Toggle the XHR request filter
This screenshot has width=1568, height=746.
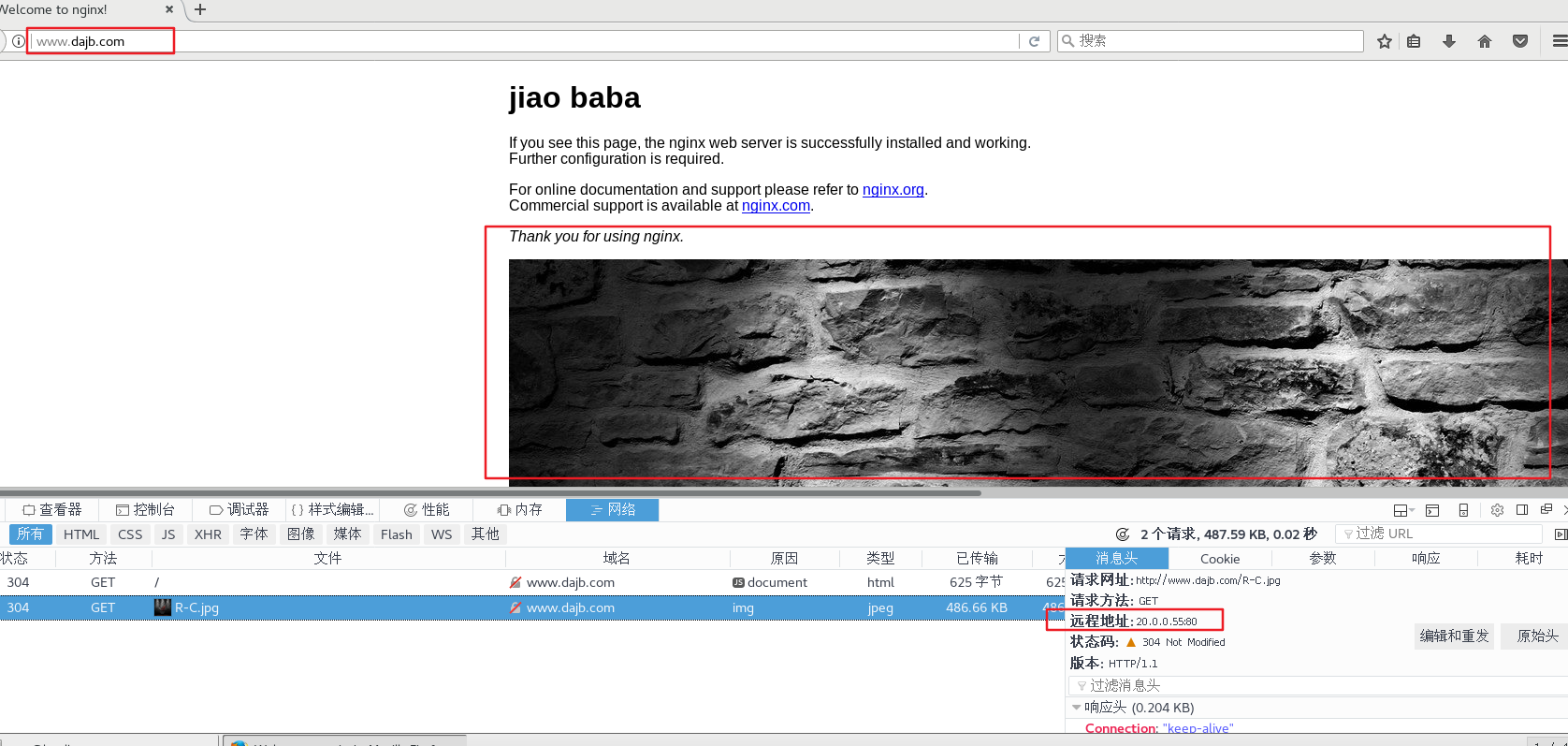(208, 534)
